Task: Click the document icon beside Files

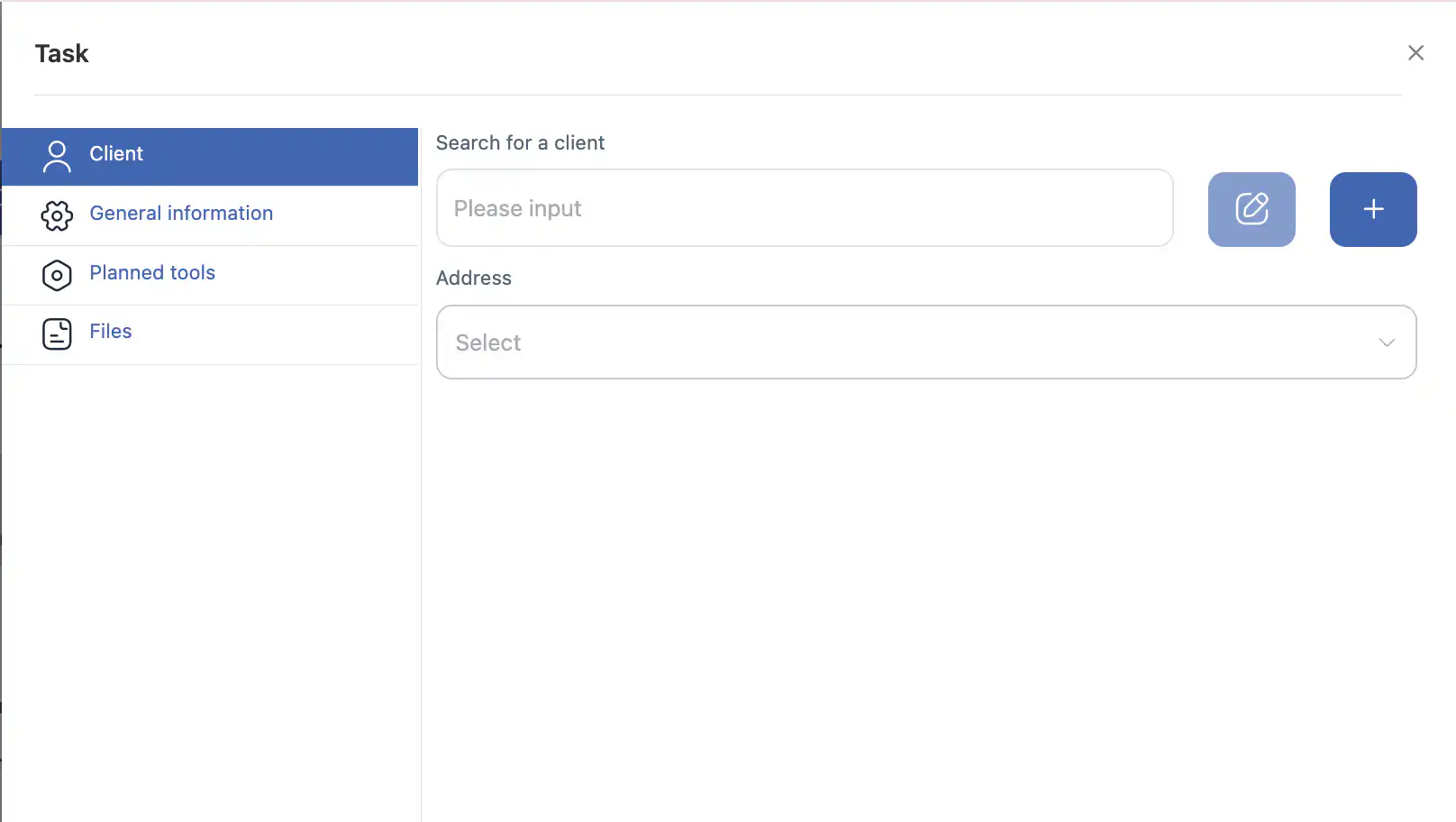Action: [57, 333]
